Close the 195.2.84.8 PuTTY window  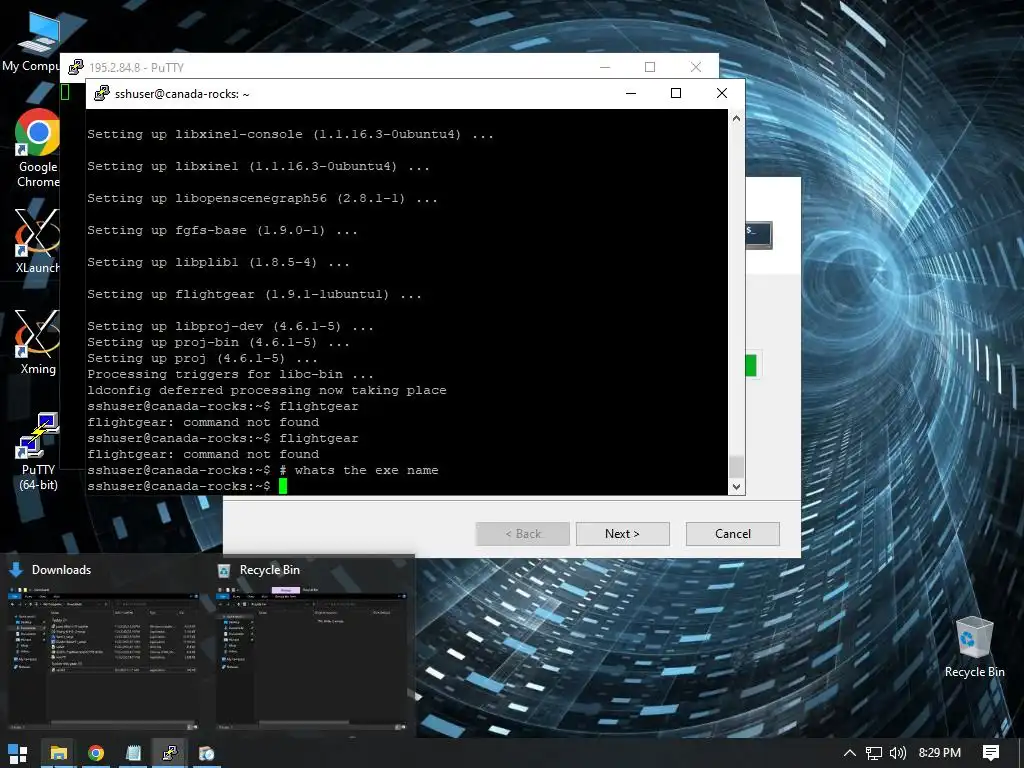(696, 67)
